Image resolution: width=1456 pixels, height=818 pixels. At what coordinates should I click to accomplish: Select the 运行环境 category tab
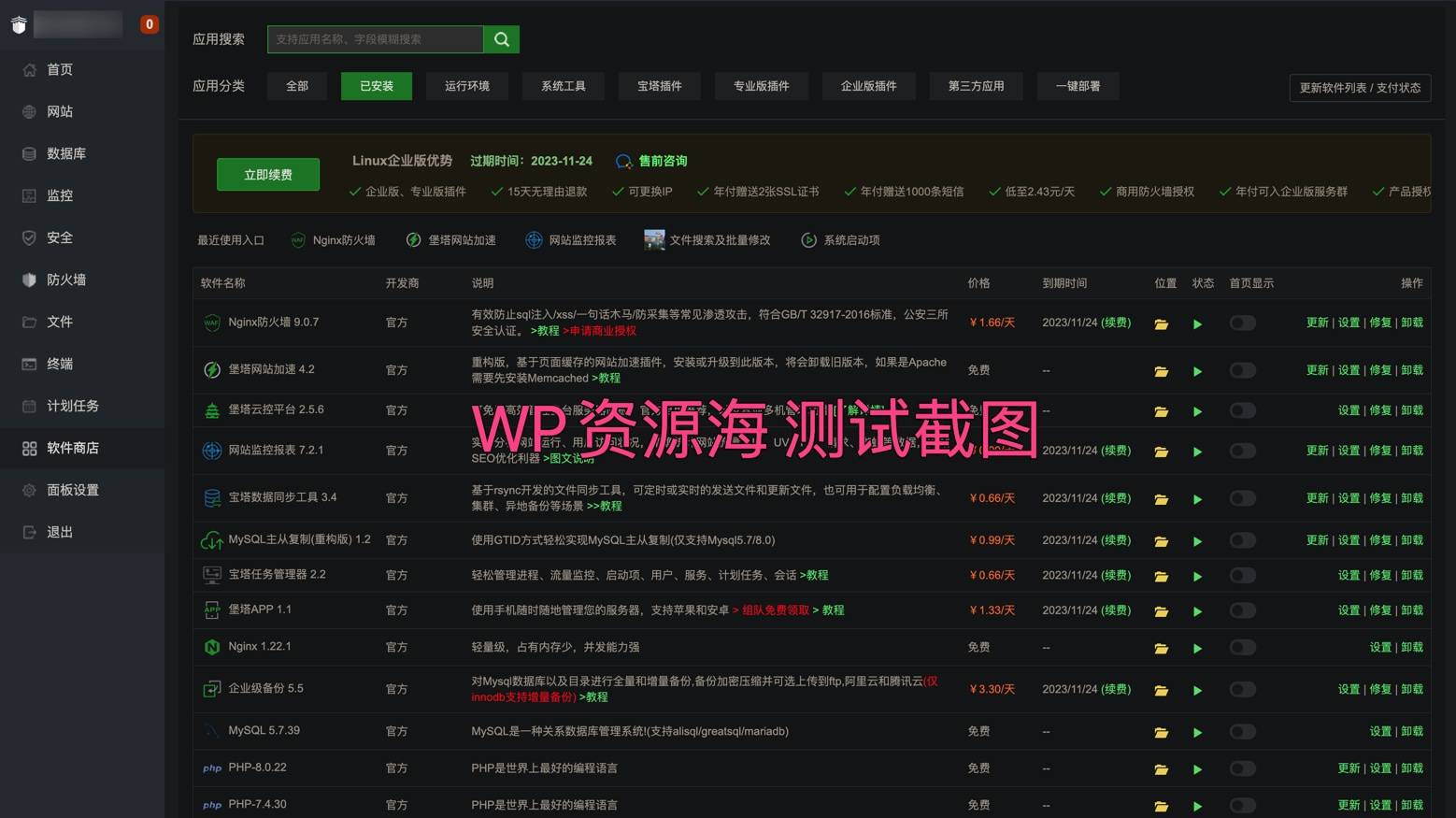click(466, 86)
